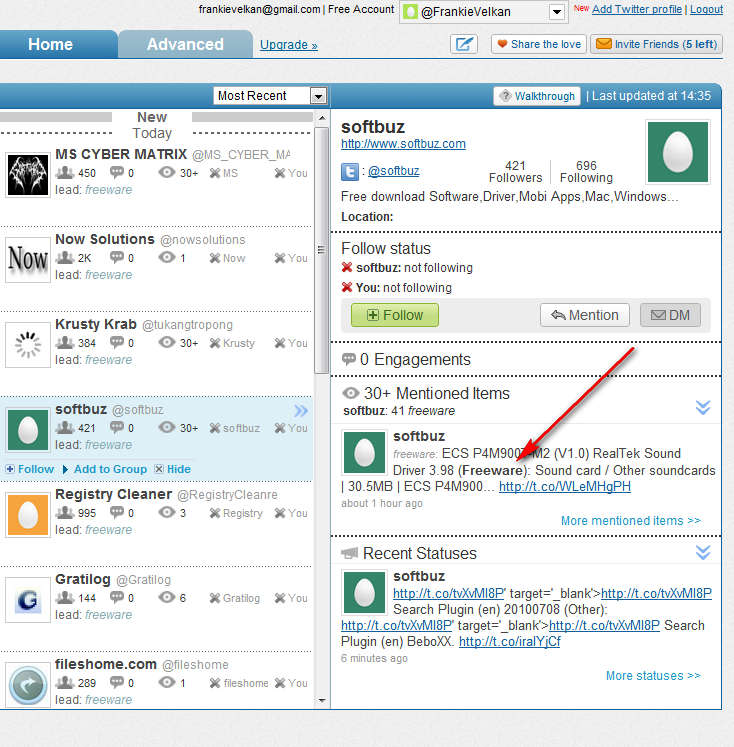Click softbuz egg avatar in profile header
Image resolution: width=734 pixels, height=747 pixels.
pyautogui.click(x=678, y=152)
